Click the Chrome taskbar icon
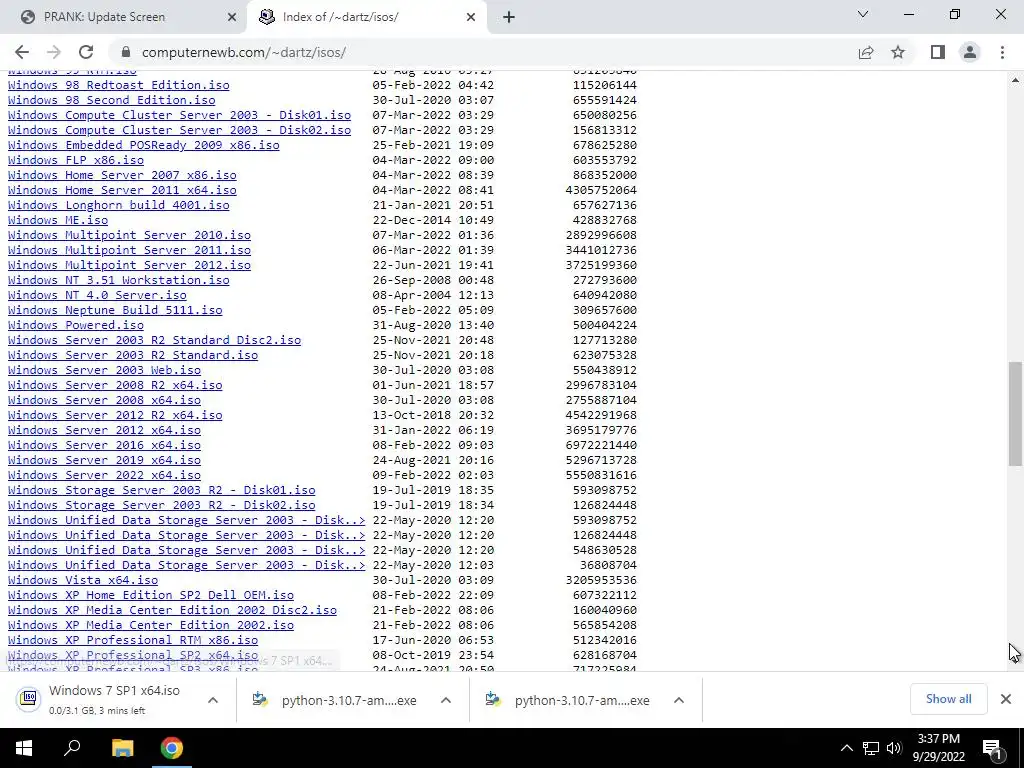This screenshot has width=1024, height=768. (172, 748)
